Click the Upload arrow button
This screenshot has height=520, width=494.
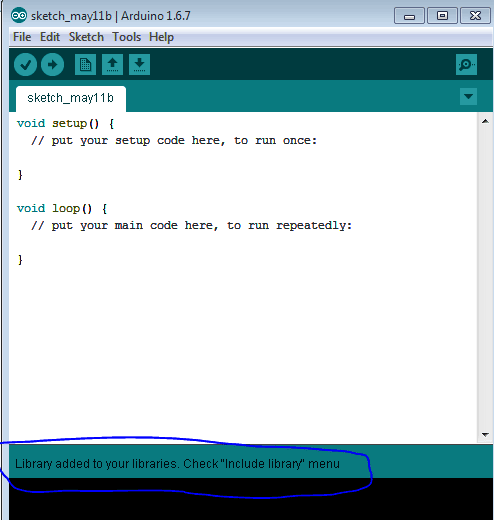(52, 64)
